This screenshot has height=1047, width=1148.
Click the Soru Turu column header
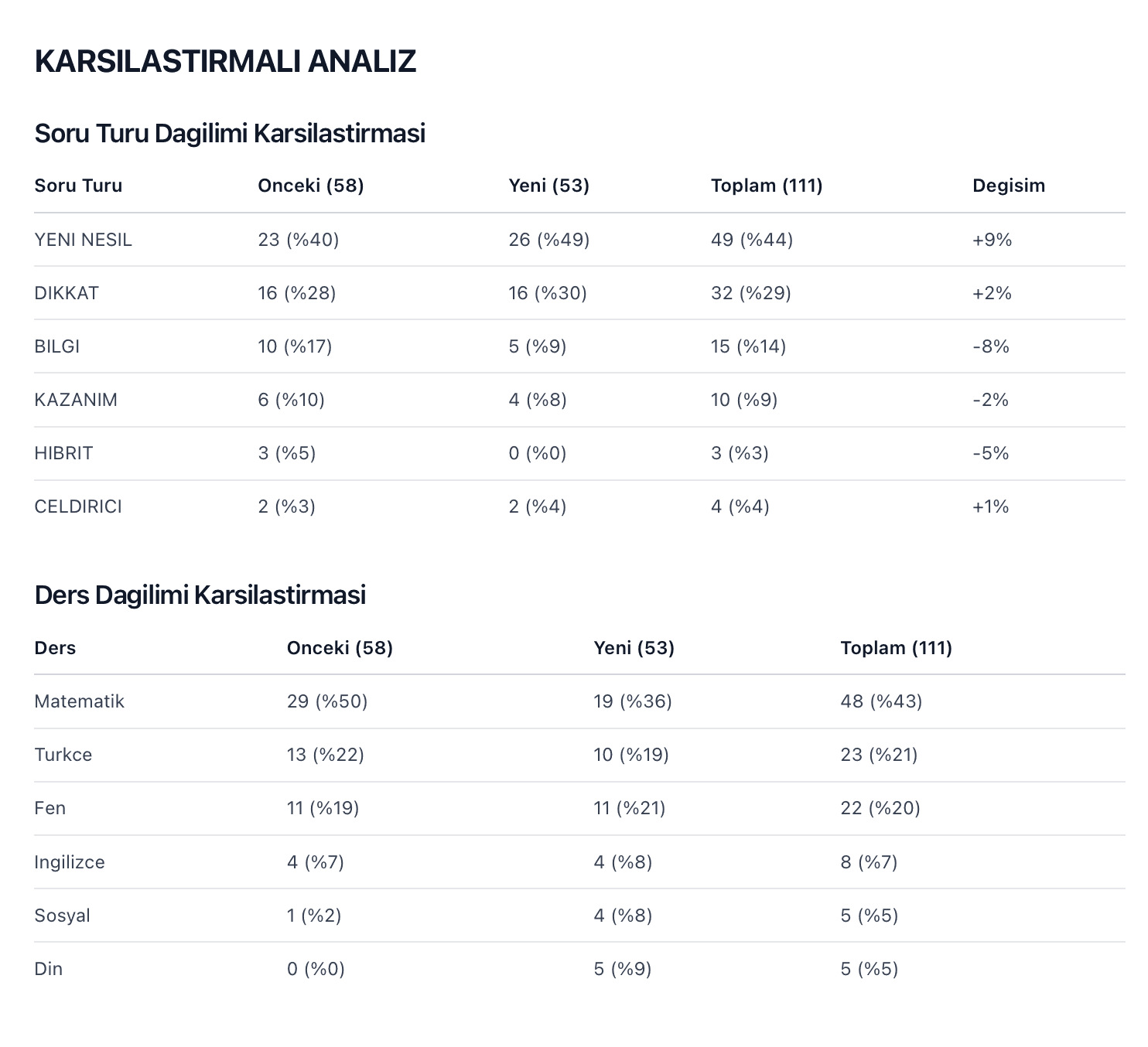click(x=78, y=186)
